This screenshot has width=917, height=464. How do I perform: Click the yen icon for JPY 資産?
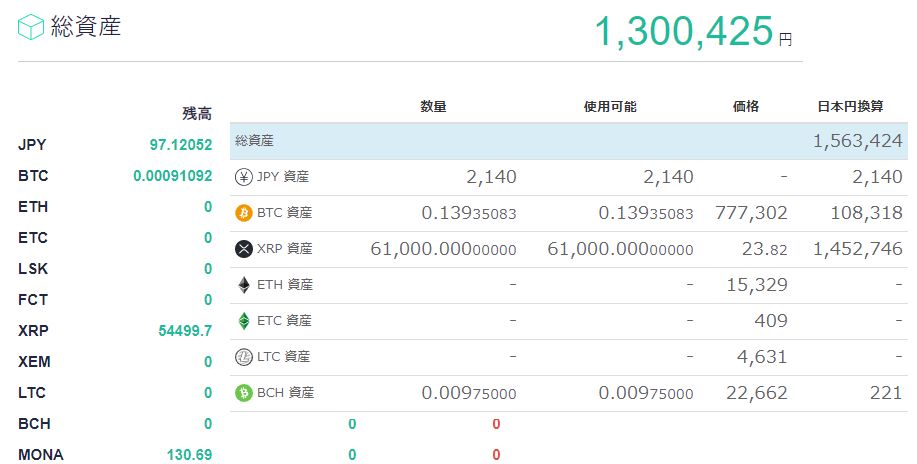[x=243, y=177]
